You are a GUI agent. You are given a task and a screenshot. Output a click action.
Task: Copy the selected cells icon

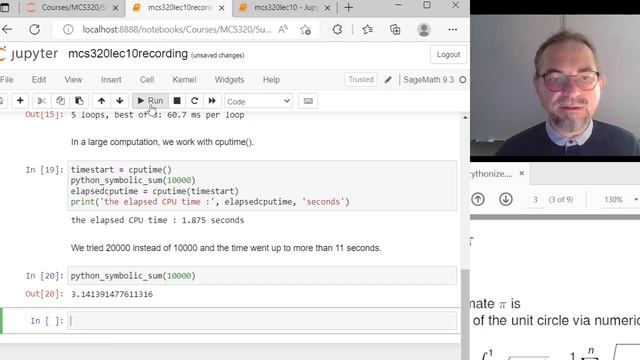pos(60,101)
